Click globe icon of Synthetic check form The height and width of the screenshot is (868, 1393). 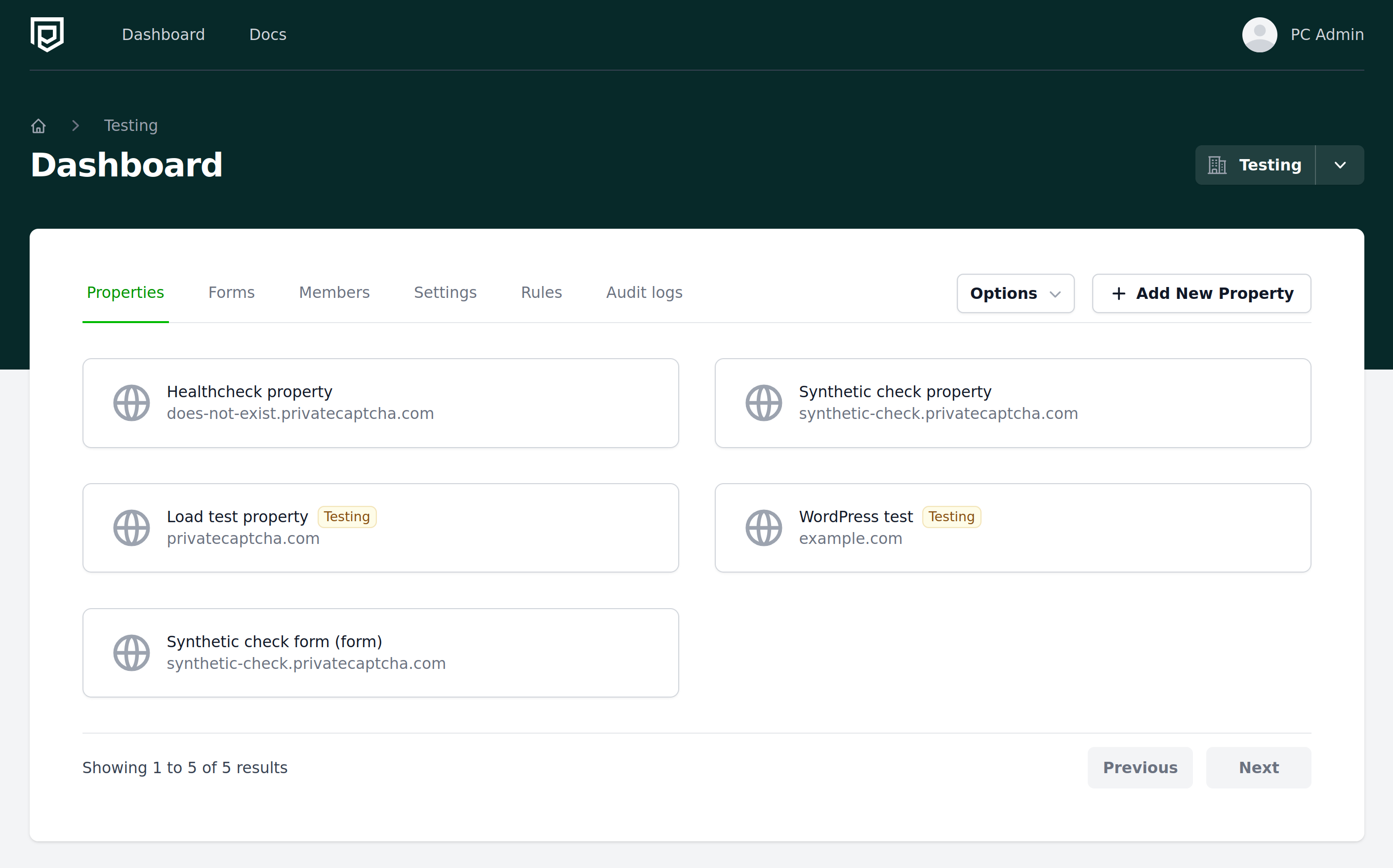pyautogui.click(x=131, y=653)
